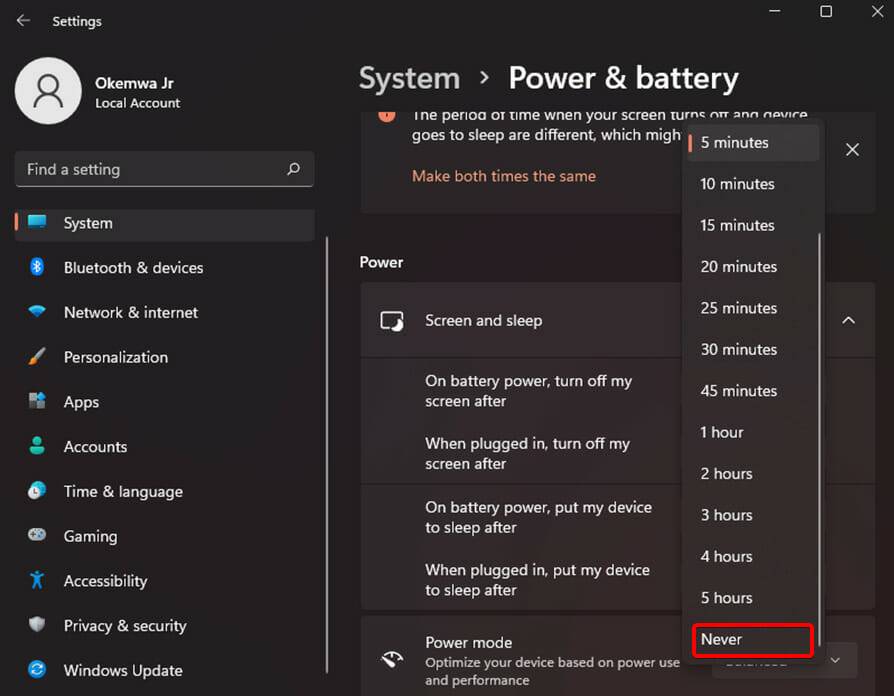Collapse the Screen and sleep section
894x696 pixels.
848,320
